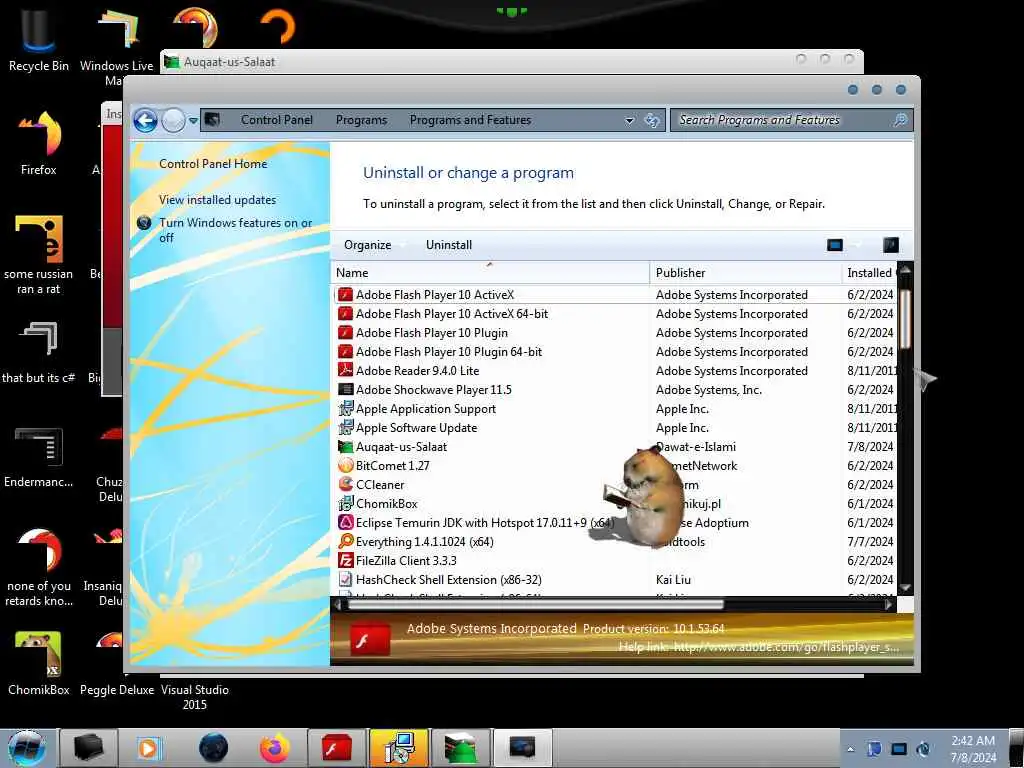Select Adobe Reader 9.4.0 Lite entry
The width and height of the screenshot is (1024, 768).
[x=615, y=371]
